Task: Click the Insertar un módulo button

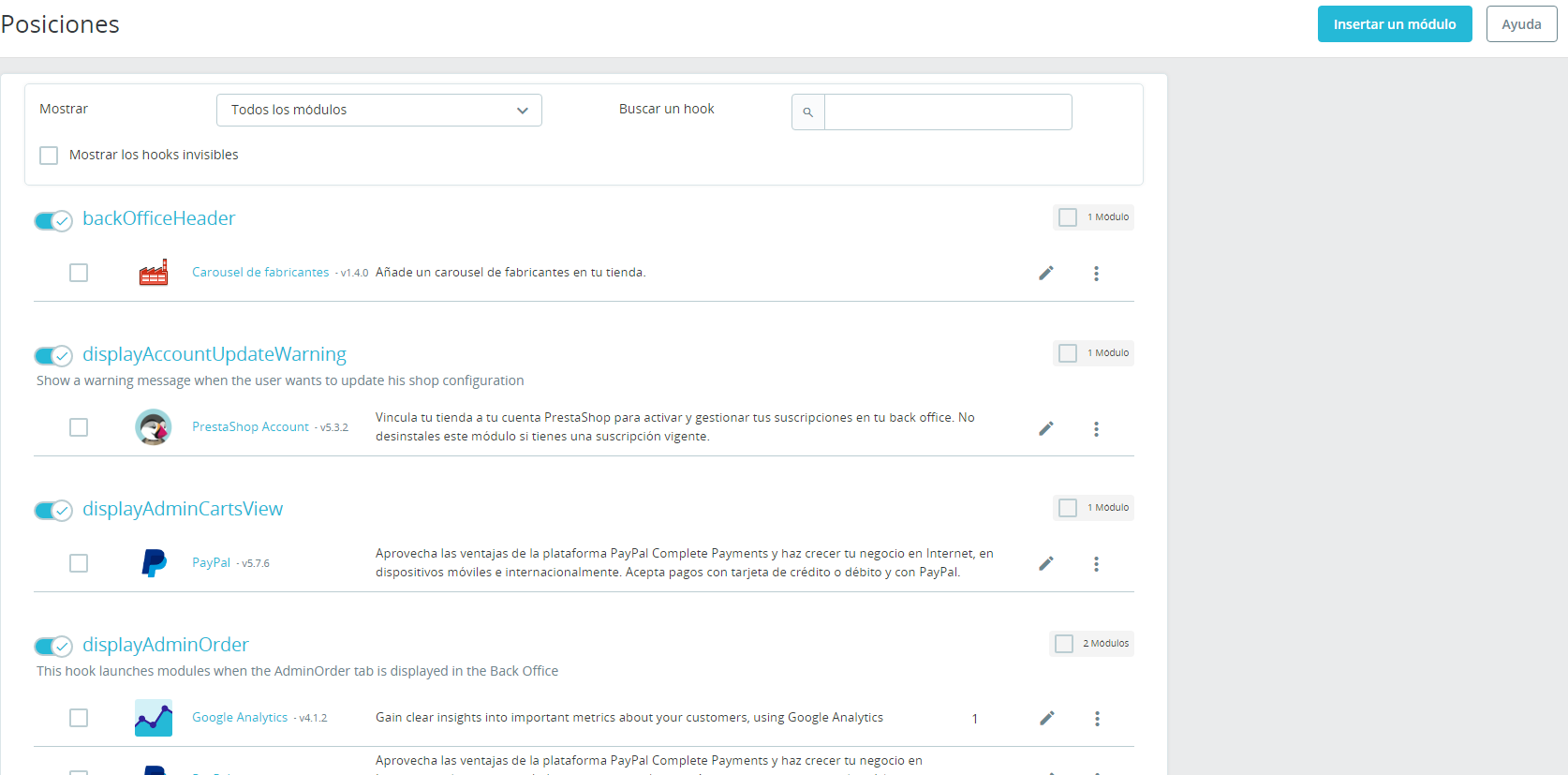Action: click(1395, 24)
